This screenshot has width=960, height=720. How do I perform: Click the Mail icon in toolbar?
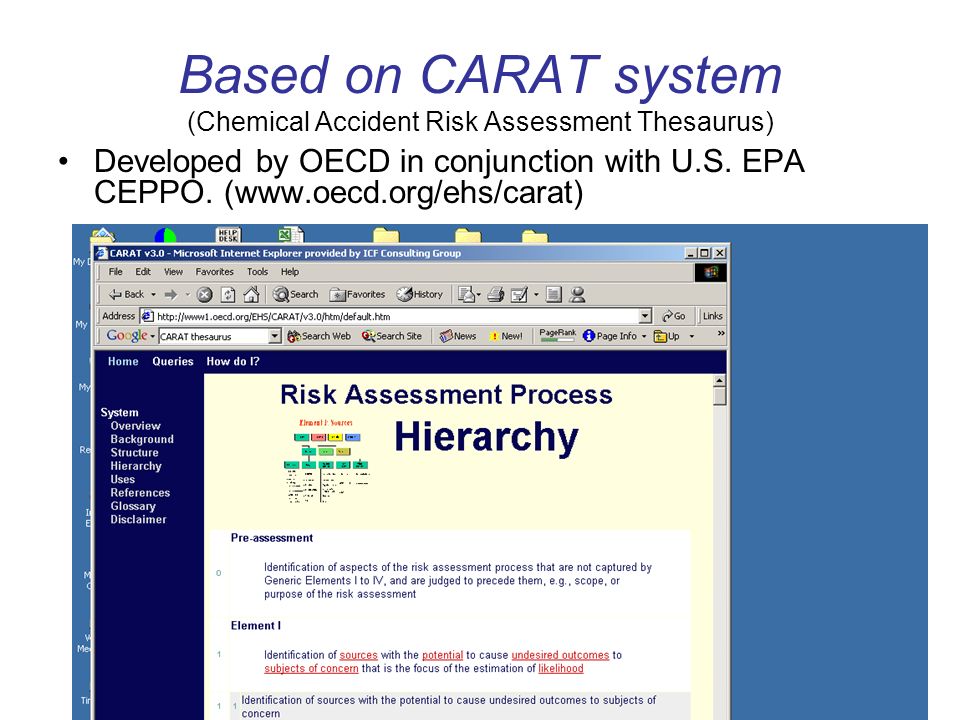click(x=466, y=295)
